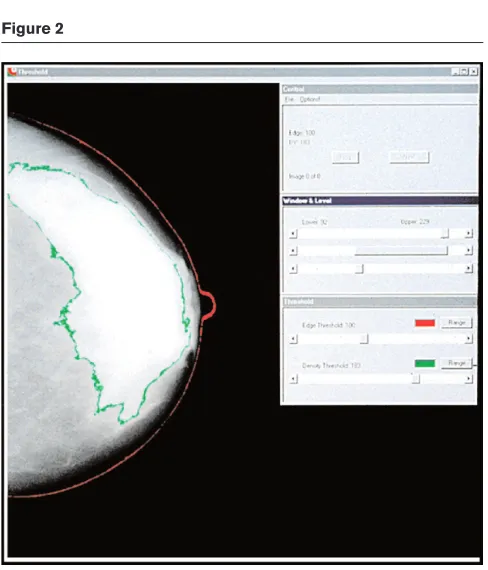
Task: Maximize the Threshold window
Action: [464, 72]
